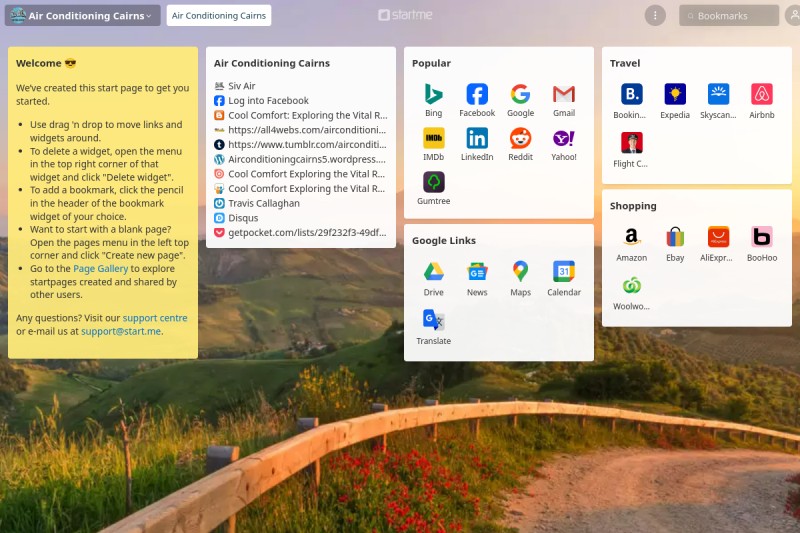Click the support@start.me email link
The height and width of the screenshot is (533, 800).
pyautogui.click(x=121, y=331)
